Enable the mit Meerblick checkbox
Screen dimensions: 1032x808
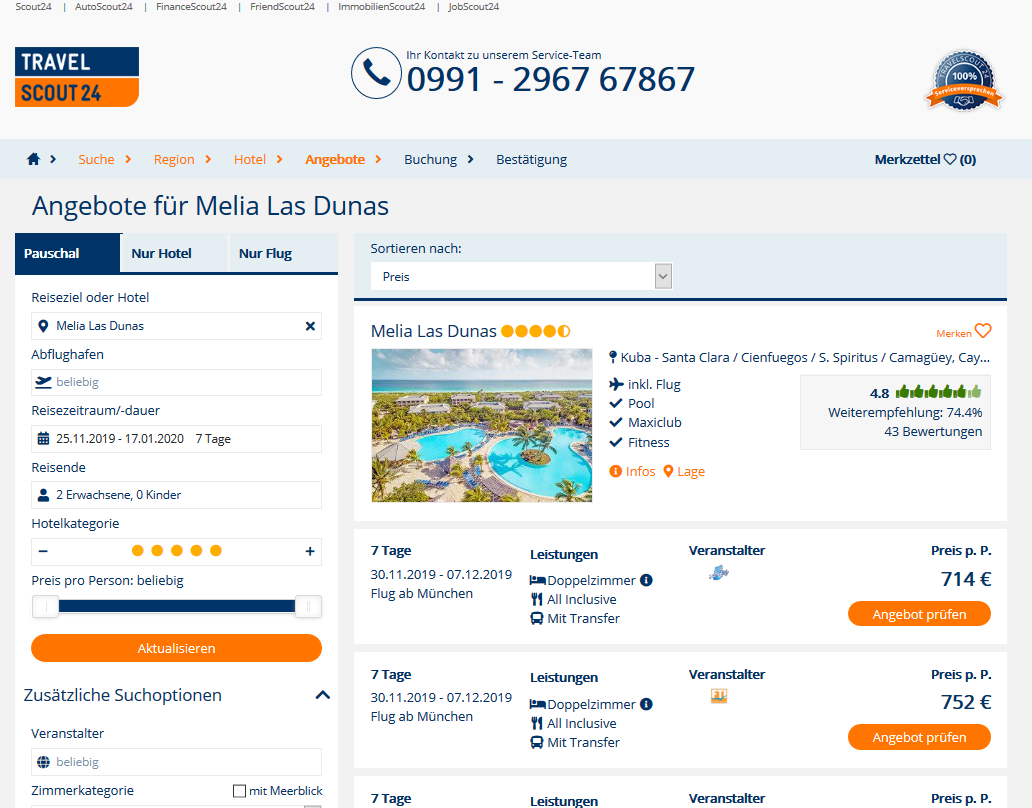click(240, 791)
